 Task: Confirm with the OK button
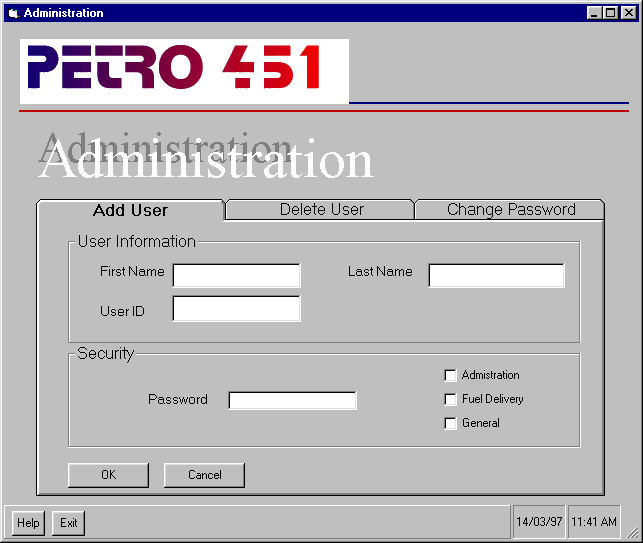pos(108,475)
